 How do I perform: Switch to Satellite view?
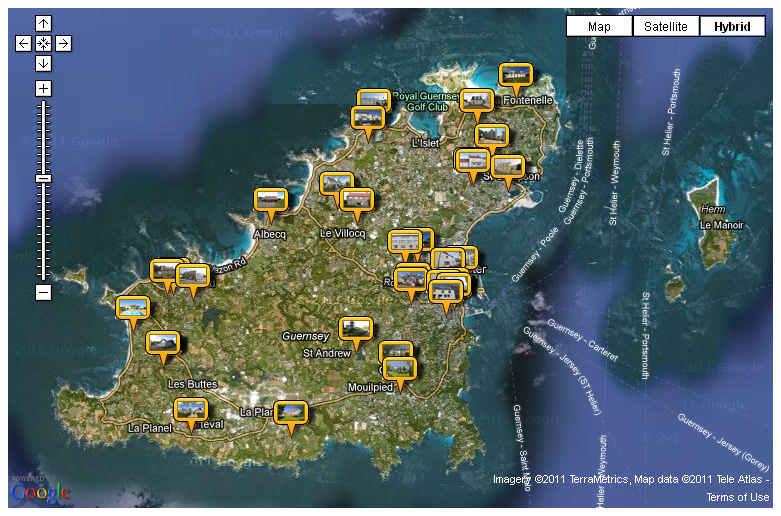coord(666,27)
